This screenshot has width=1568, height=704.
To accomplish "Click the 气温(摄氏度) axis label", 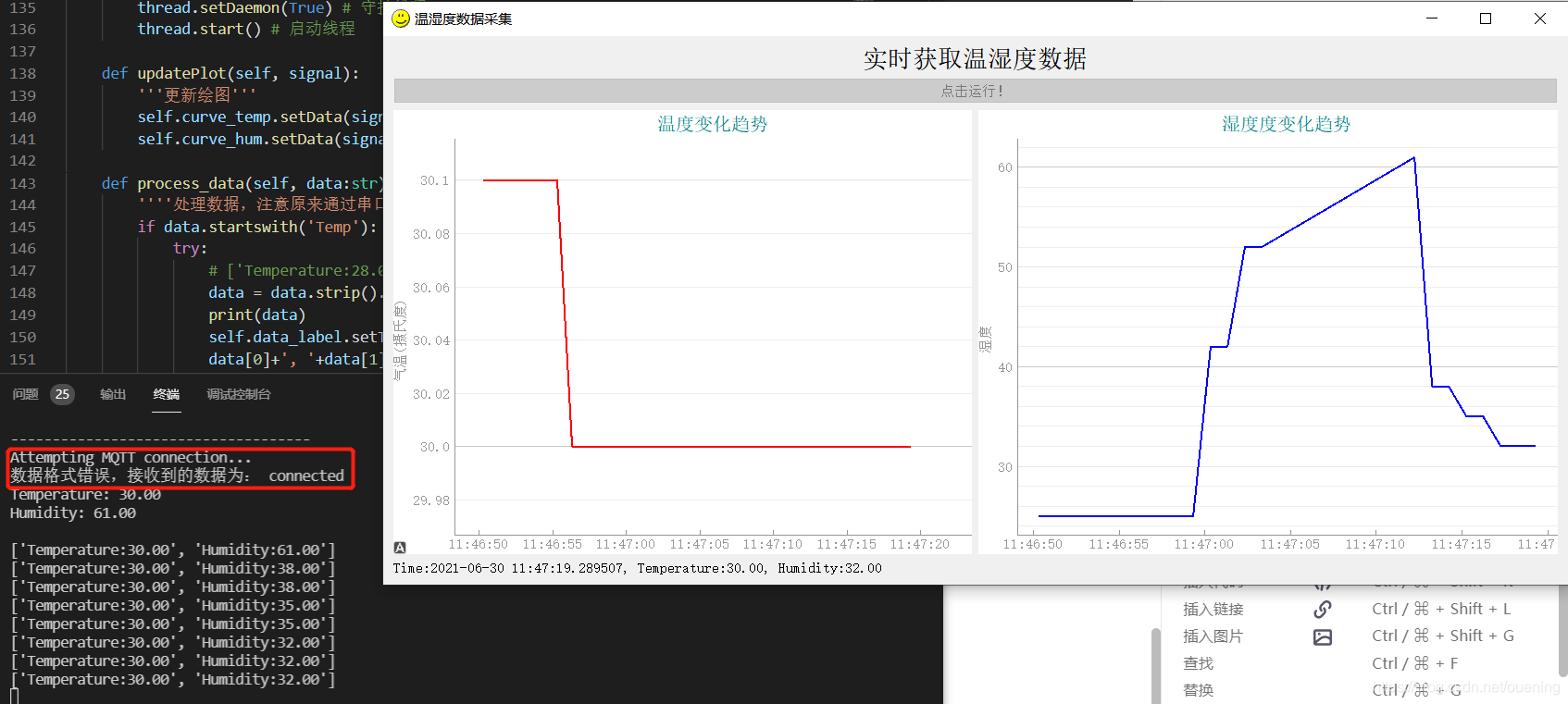I will click(x=400, y=340).
